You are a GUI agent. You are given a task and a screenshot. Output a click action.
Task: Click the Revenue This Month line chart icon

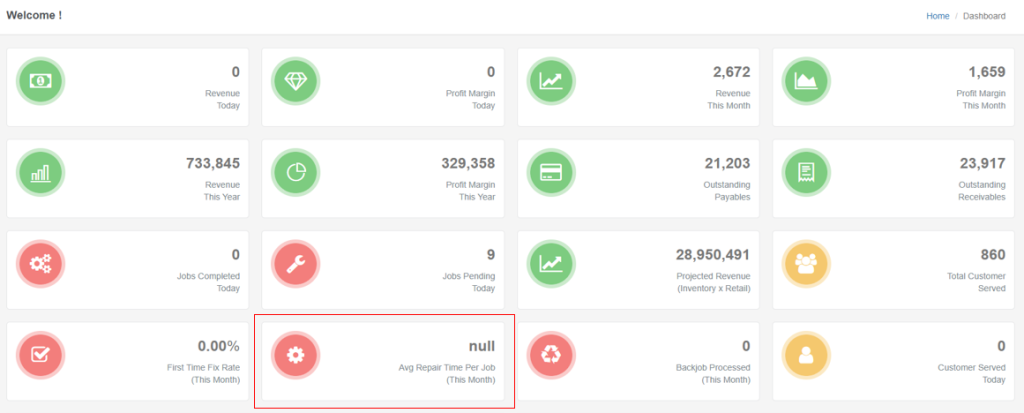(551, 82)
